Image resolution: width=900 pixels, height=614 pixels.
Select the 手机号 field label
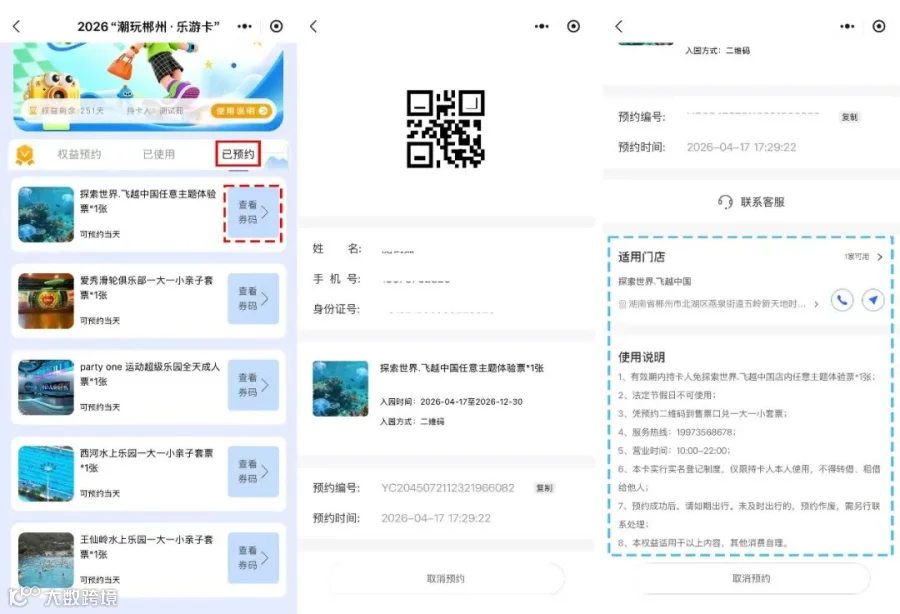coord(336,278)
